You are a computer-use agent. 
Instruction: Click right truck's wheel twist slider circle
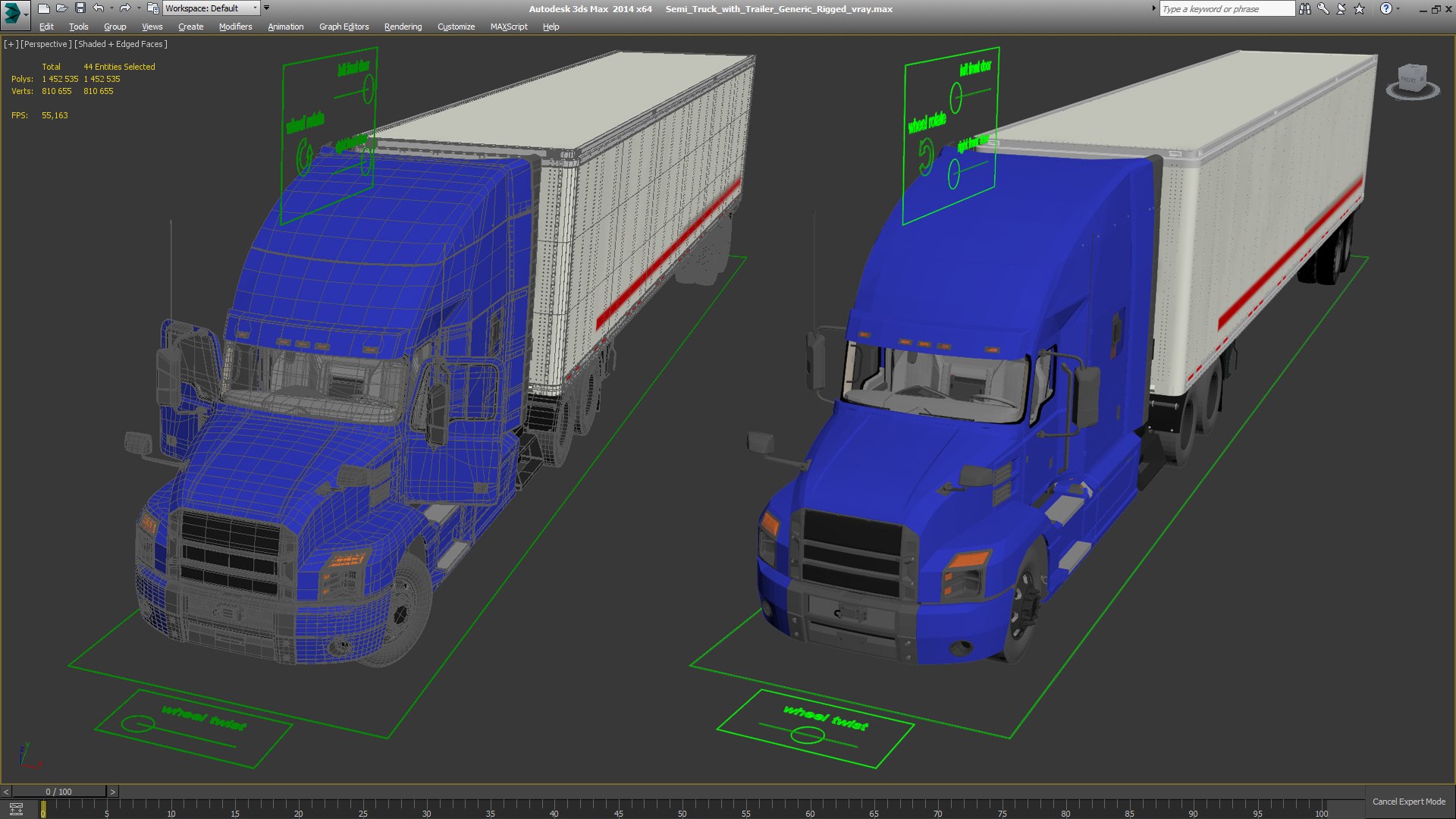[807, 735]
